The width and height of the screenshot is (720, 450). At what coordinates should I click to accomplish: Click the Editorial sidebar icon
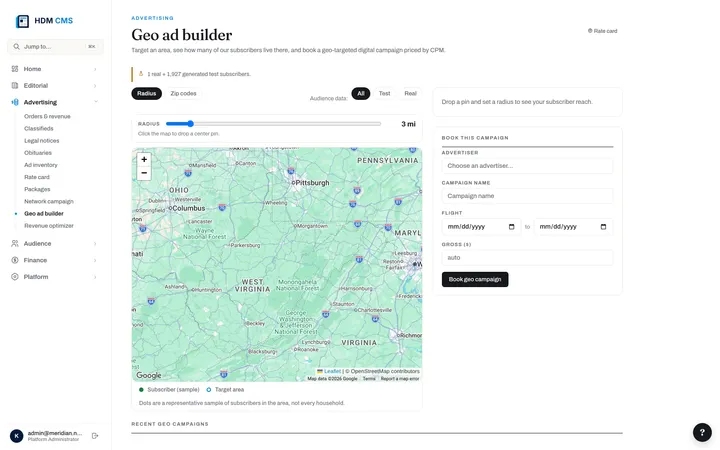pyautogui.click(x=15, y=85)
